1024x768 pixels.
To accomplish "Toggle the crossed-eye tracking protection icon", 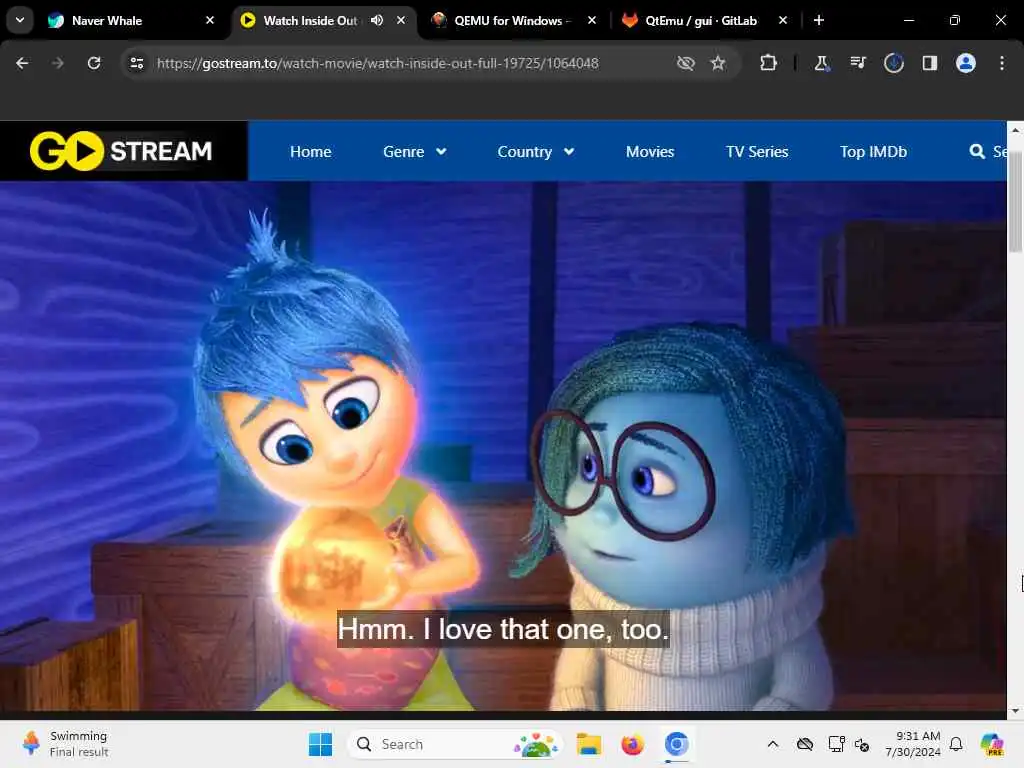I will click(686, 63).
